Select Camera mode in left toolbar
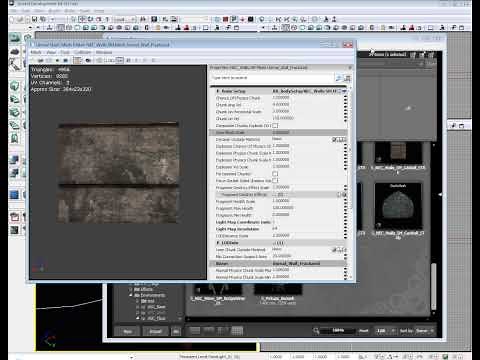Screen dimensions: 480x360 [x=15, y=38]
